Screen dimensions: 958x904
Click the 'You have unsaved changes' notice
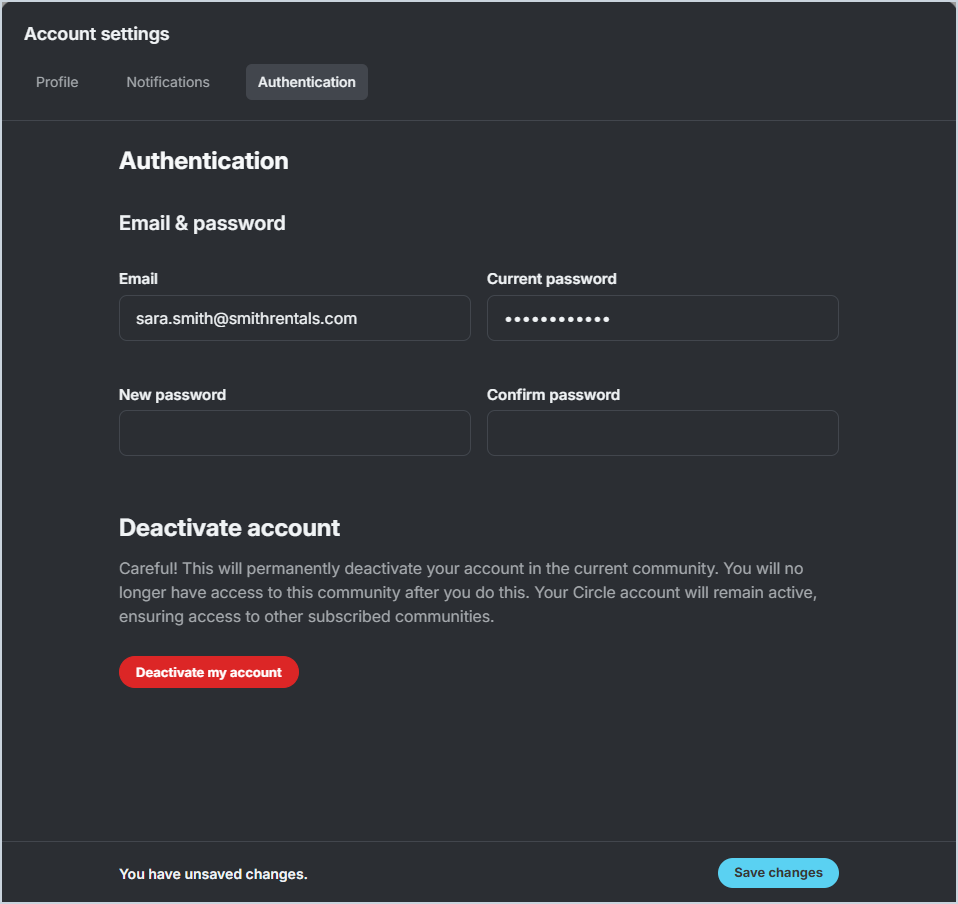(212, 874)
